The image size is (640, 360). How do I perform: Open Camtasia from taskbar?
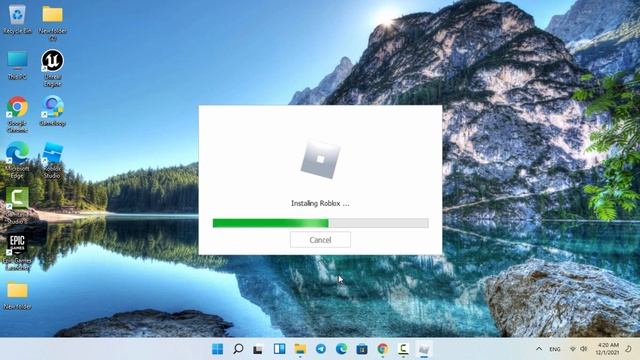403,349
